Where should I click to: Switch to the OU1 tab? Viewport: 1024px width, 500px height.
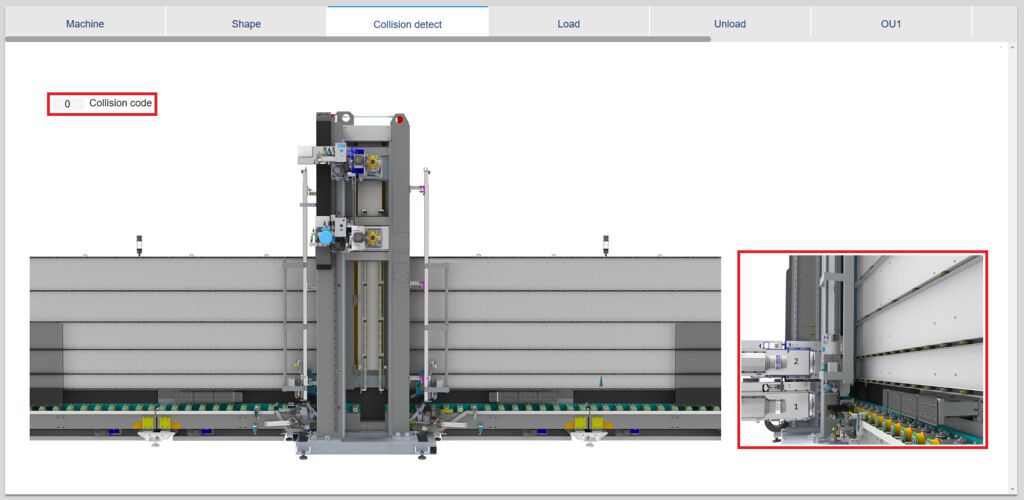click(x=891, y=24)
